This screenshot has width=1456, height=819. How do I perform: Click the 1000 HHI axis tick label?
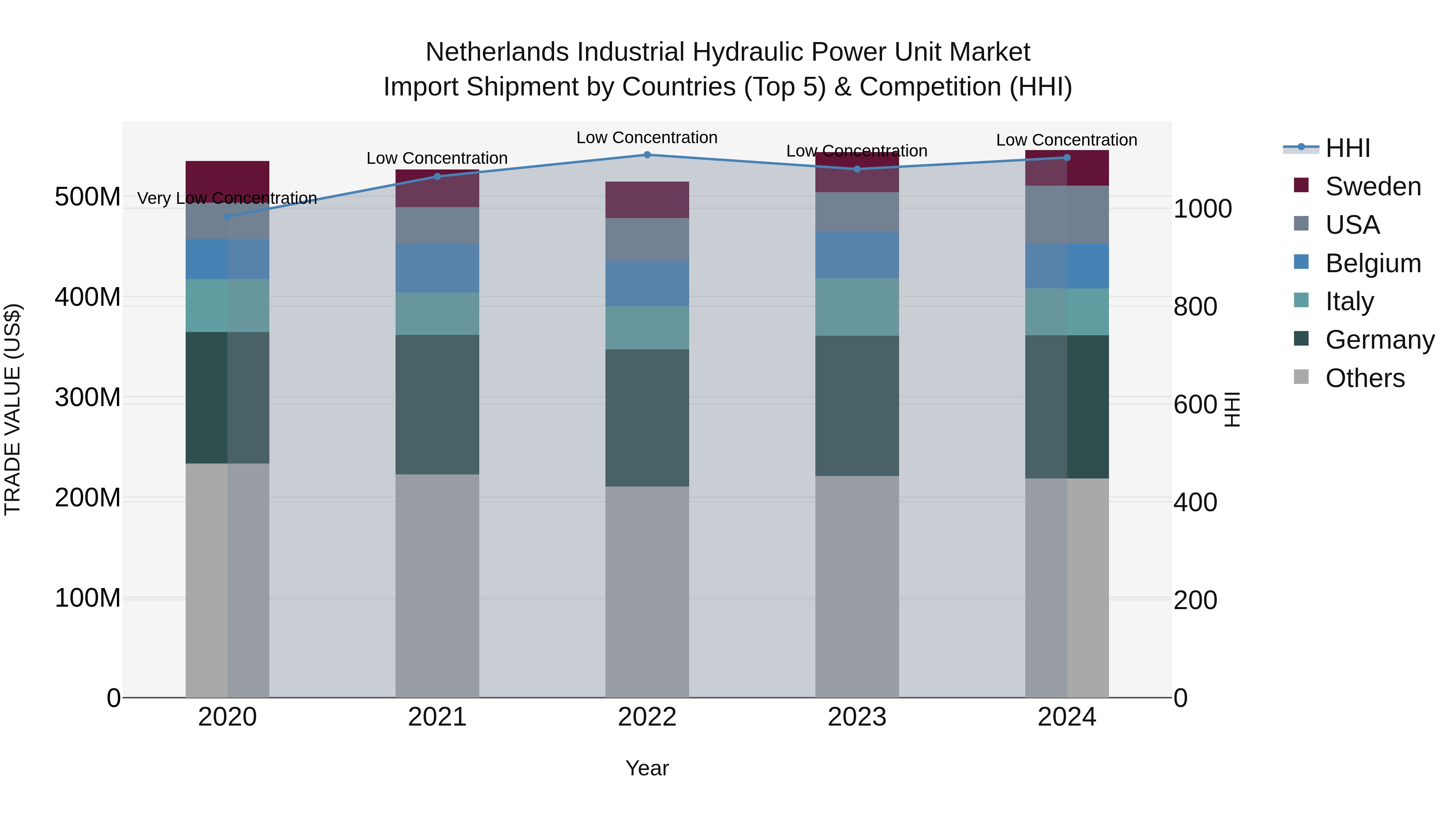[x=1203, y=209]
